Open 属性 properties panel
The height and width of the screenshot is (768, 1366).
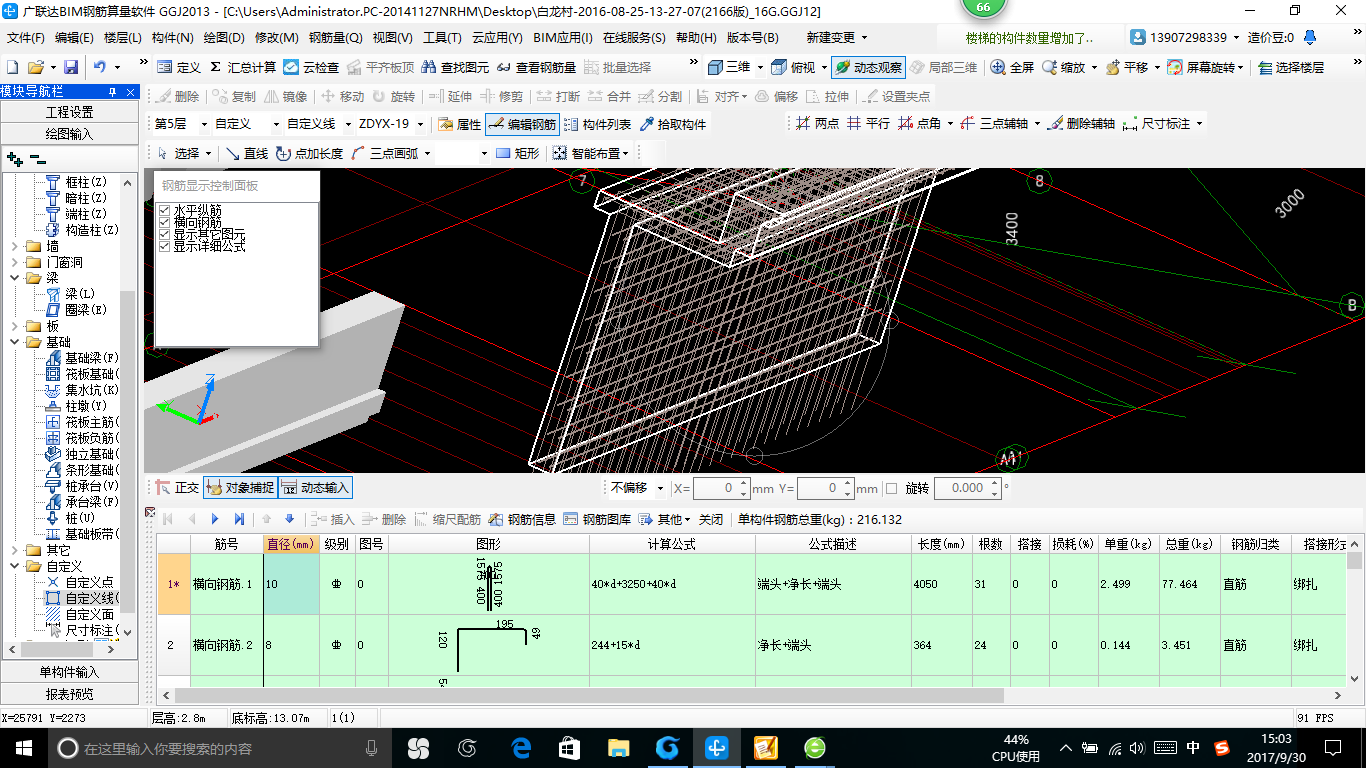click(459, 125)
